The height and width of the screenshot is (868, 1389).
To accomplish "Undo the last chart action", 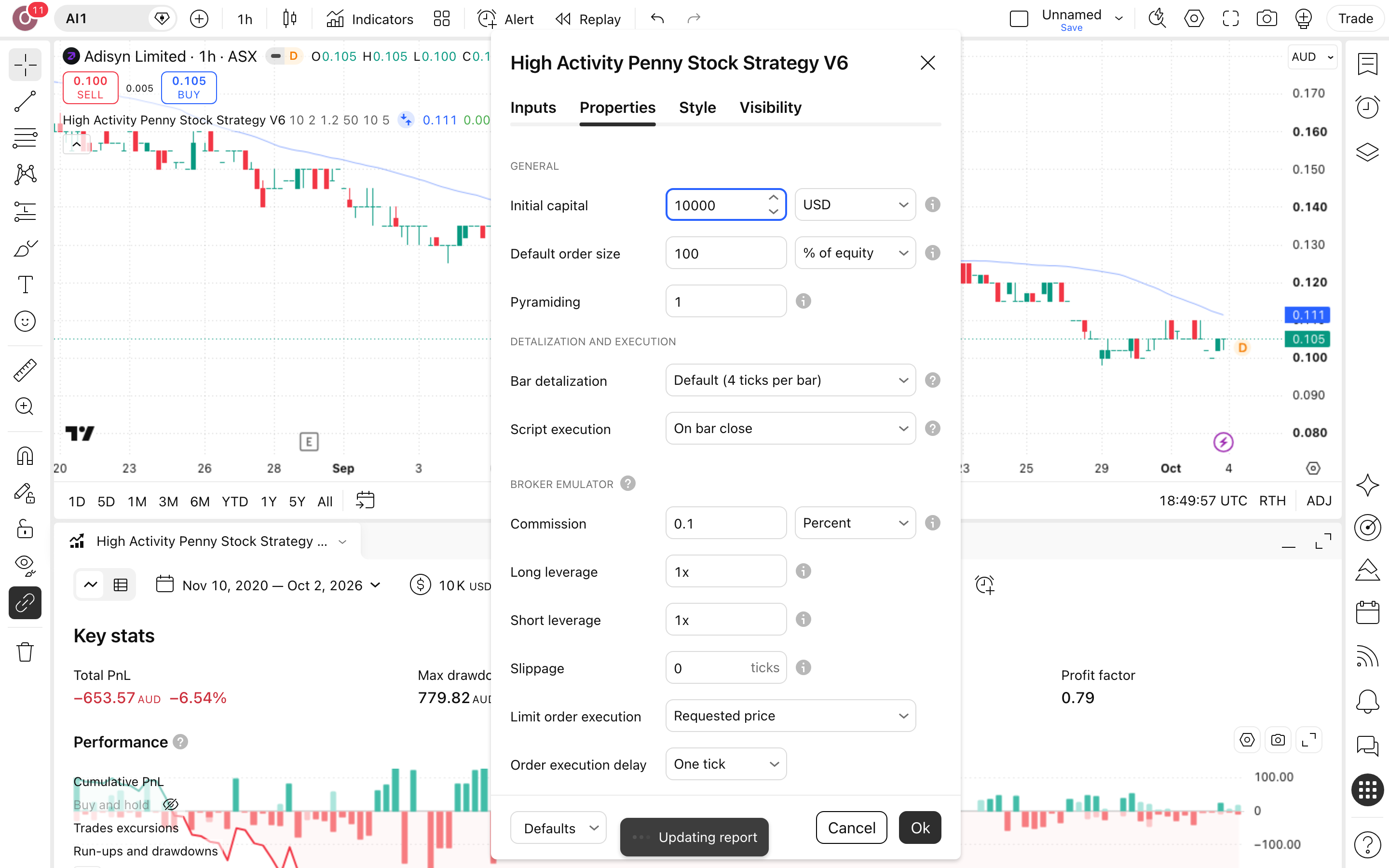I will coord(657,19).
